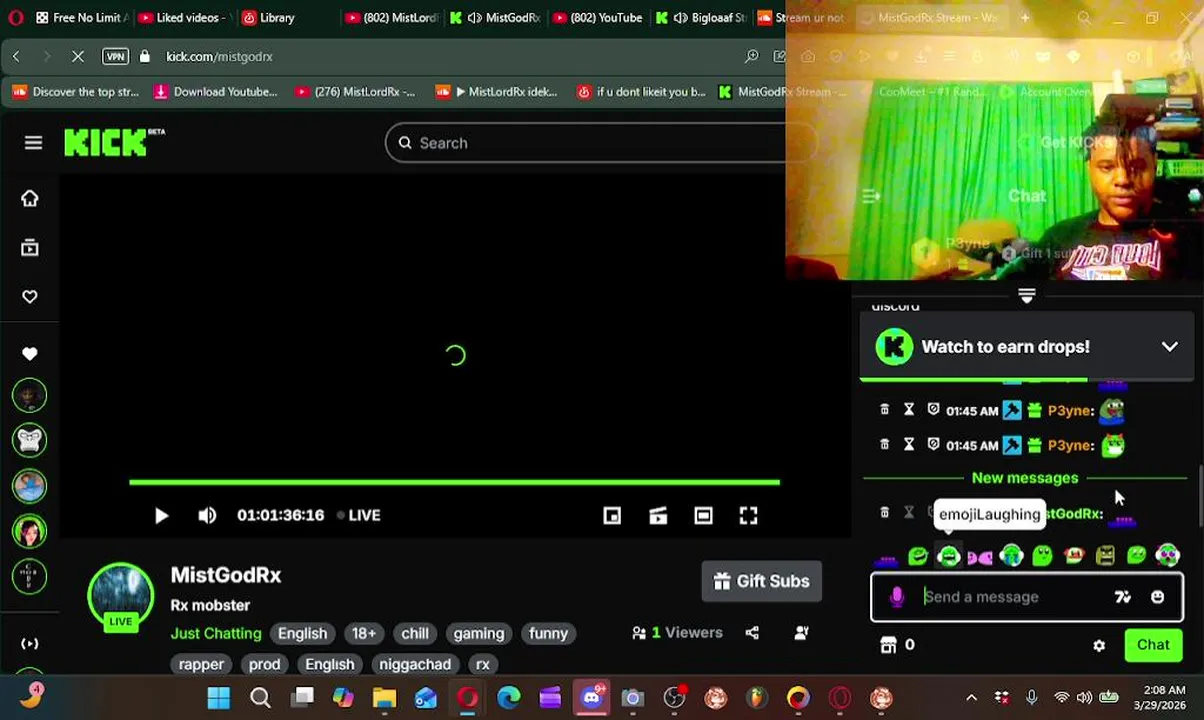Image resolution: width=1204 pixels, height=720 pixels.
Task: Open the Browse icon in Kick sidebar
Action: coord(30,247)
